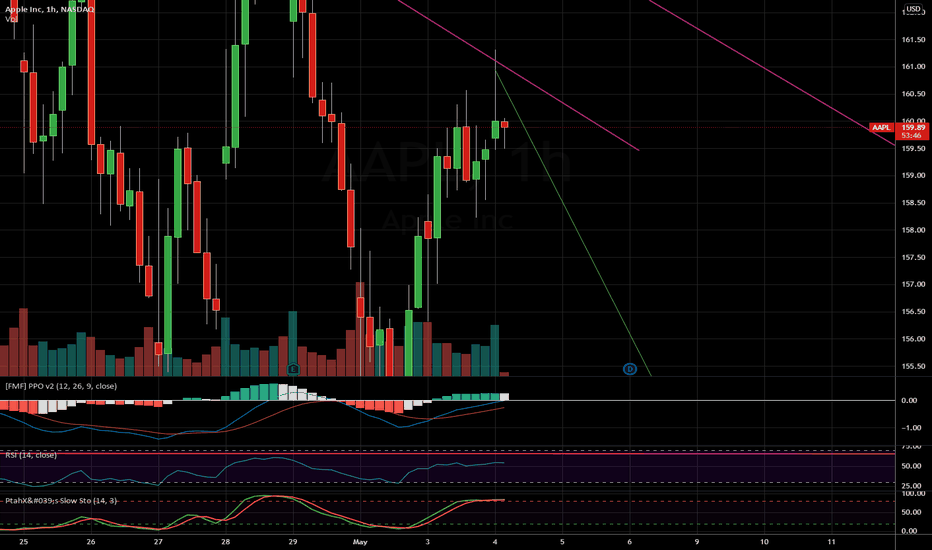Click the 160.50 price axis label
The height and width of the screenshot is (550, 932).
pos(913,94)
